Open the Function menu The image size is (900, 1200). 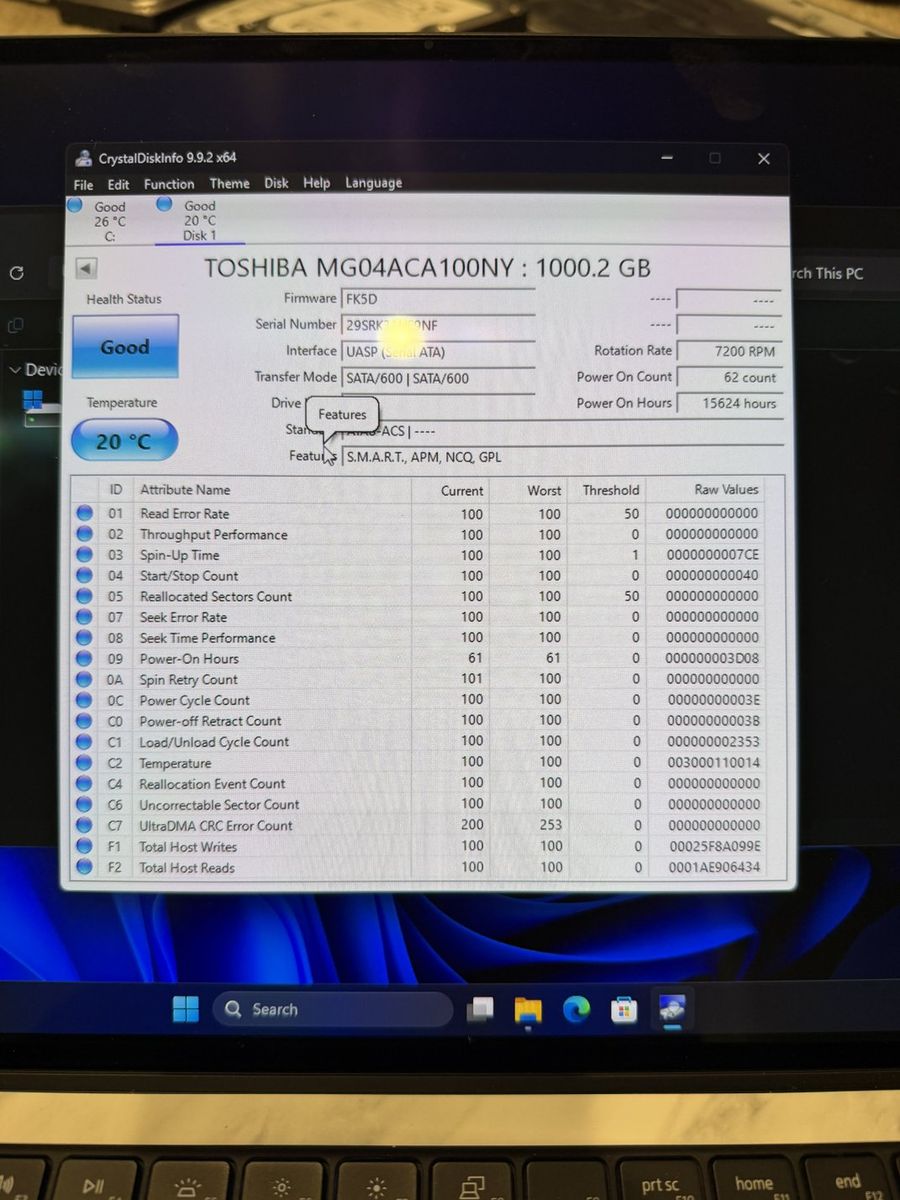tap(169, 184)
